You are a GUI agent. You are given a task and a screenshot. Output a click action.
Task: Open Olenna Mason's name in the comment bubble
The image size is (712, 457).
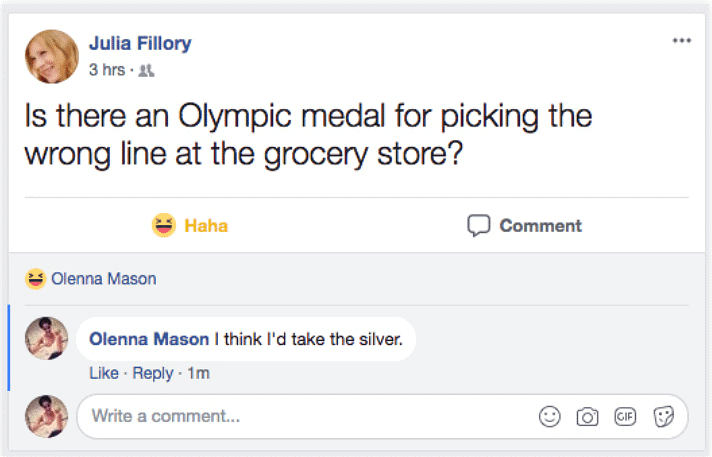[x=149, y=340]
